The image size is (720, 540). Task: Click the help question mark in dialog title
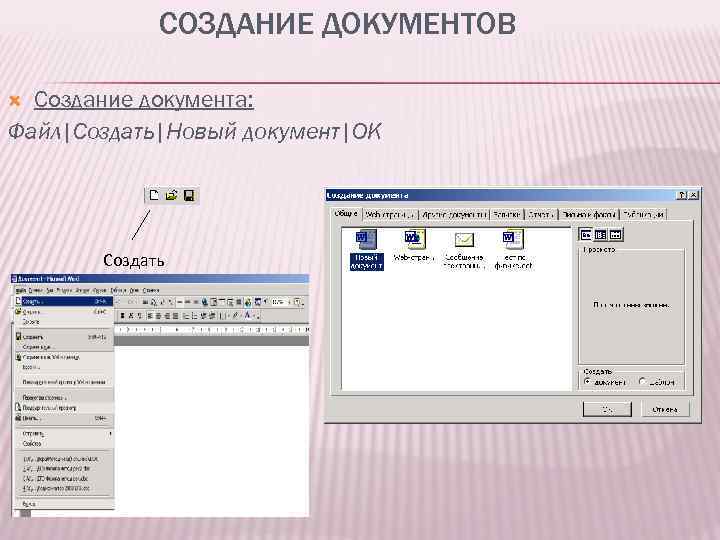pos(682,195)
